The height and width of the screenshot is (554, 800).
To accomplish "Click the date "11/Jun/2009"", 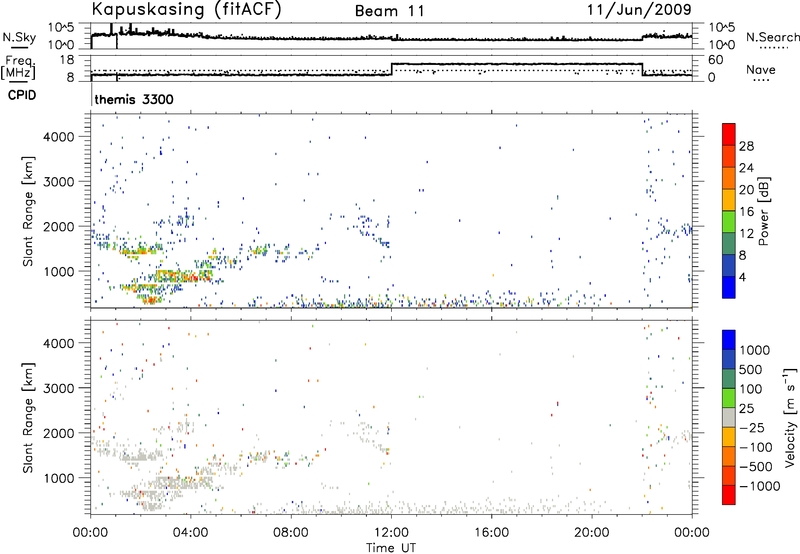I will [x=639, y=9].
